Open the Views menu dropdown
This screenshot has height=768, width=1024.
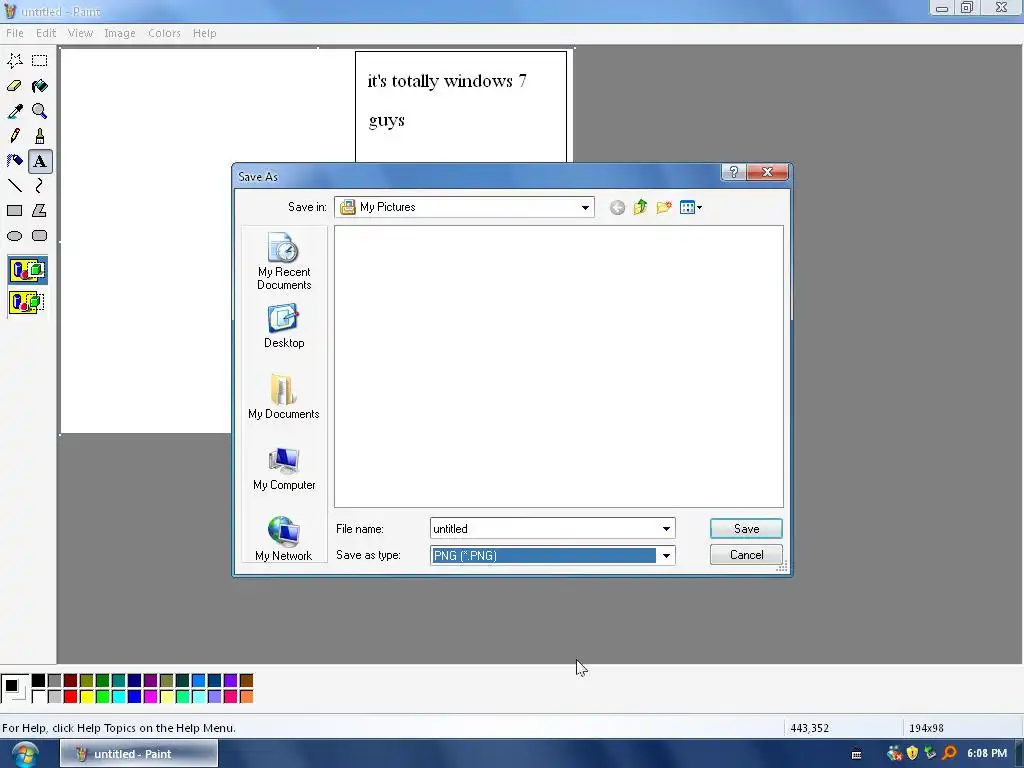tap(691, 208)
